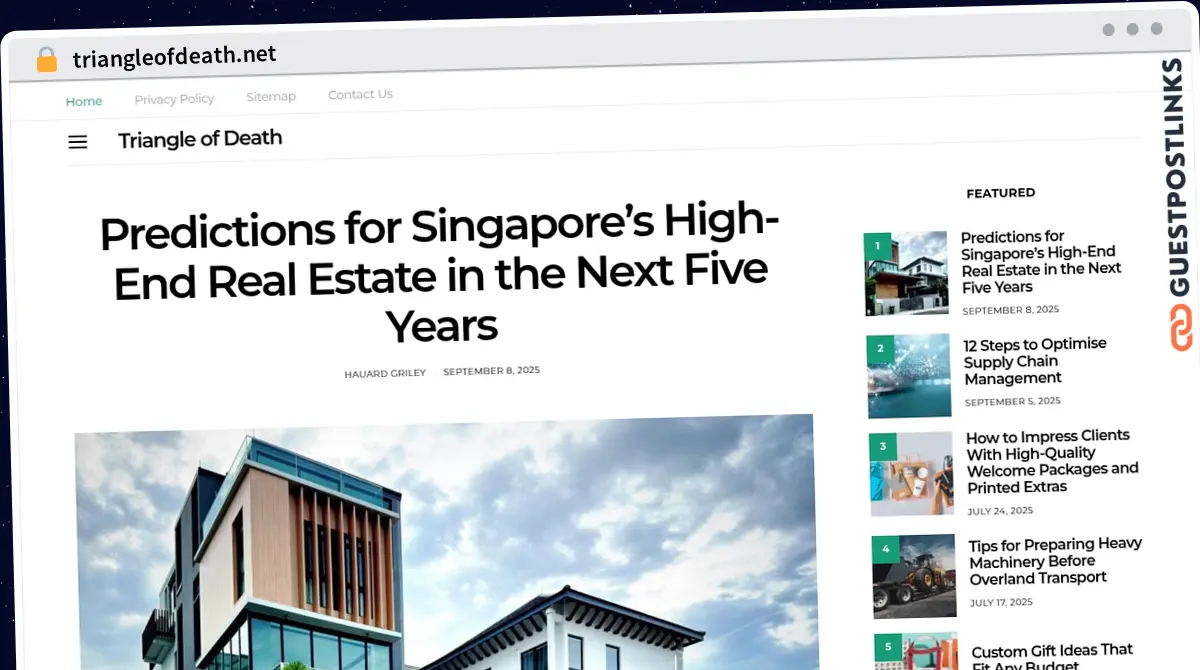Open 12 Steps to Optimise Supply Chain

pos(1035,361)
